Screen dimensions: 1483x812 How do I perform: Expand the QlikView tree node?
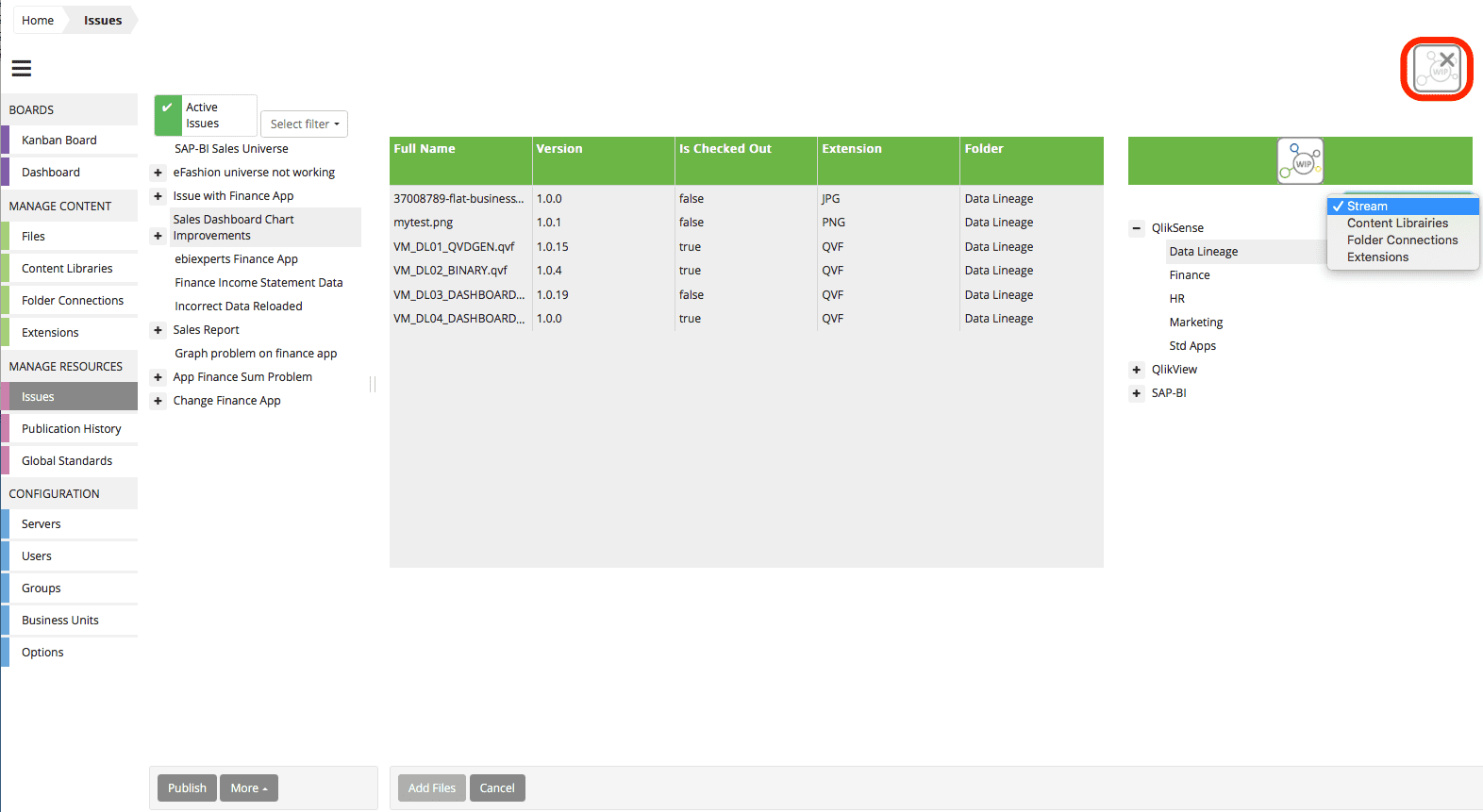click(1137, 370)
